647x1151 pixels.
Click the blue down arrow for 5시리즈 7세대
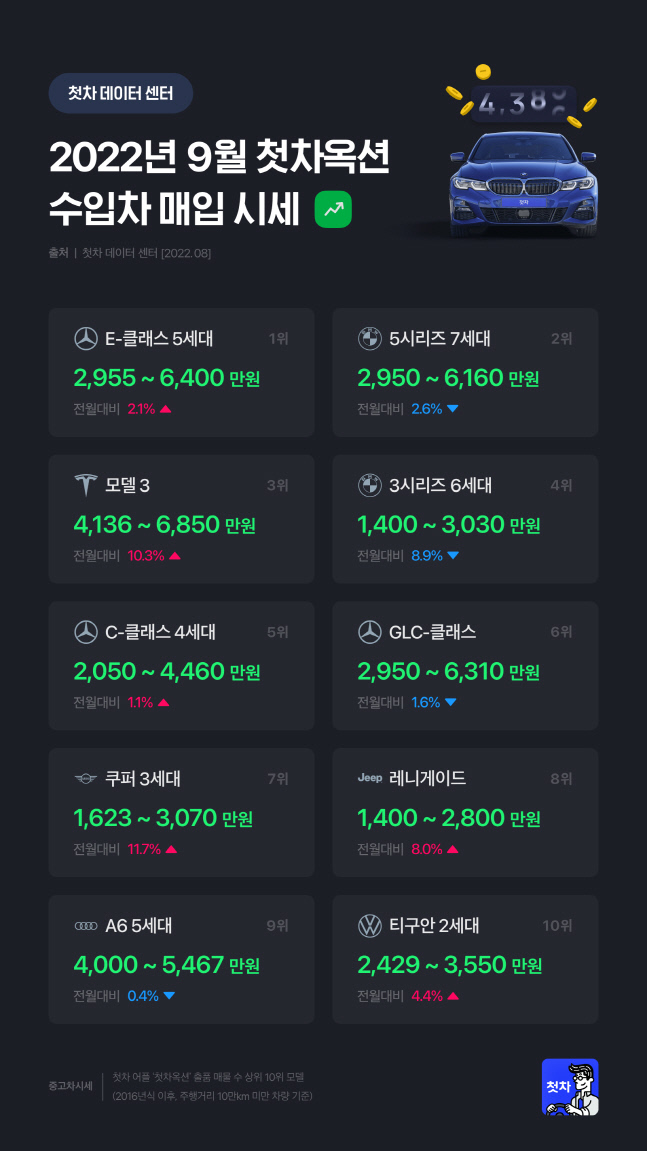click(453, 409)
